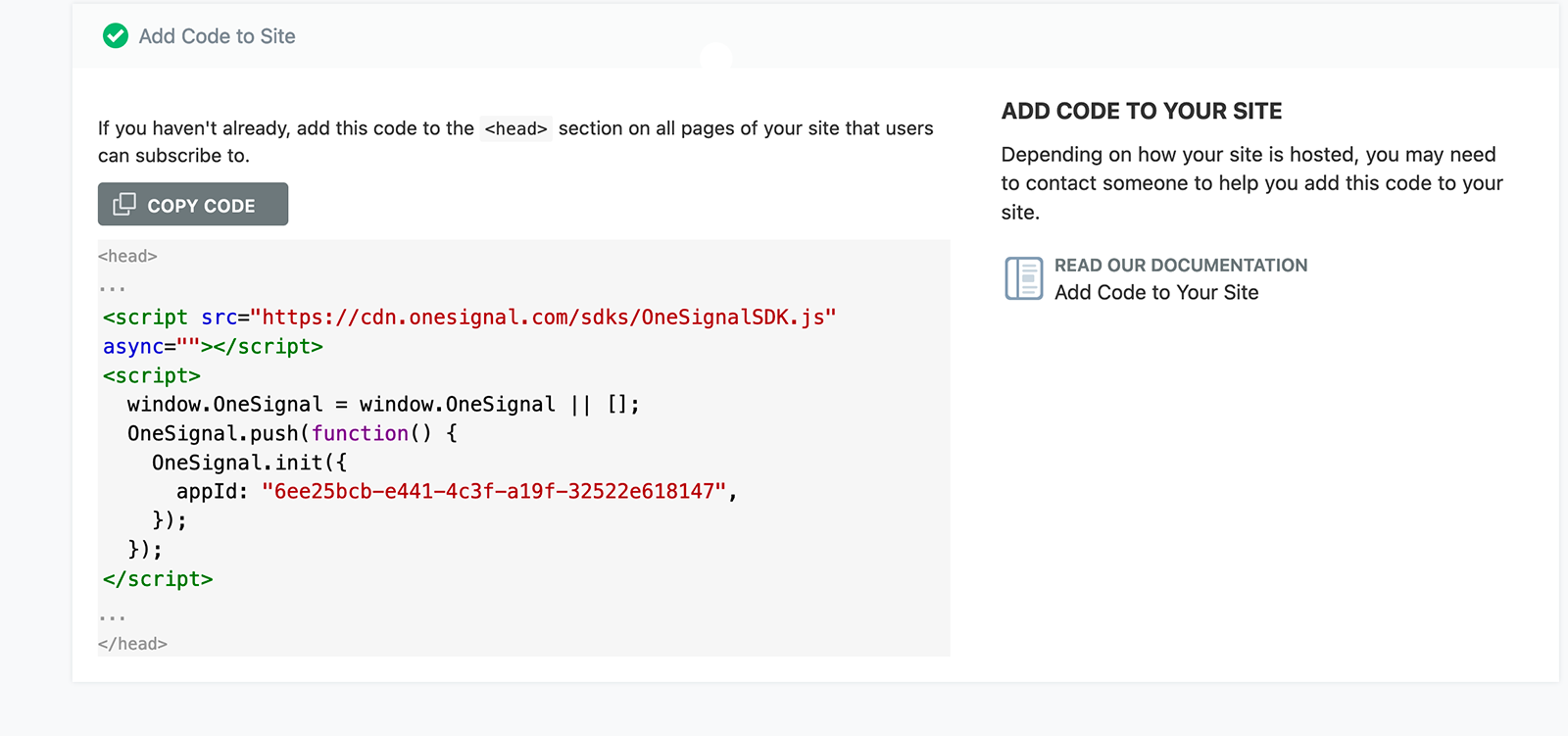Click the closing </head> tag in the code block
This screenshot has width=1568, height=736.
132,644
